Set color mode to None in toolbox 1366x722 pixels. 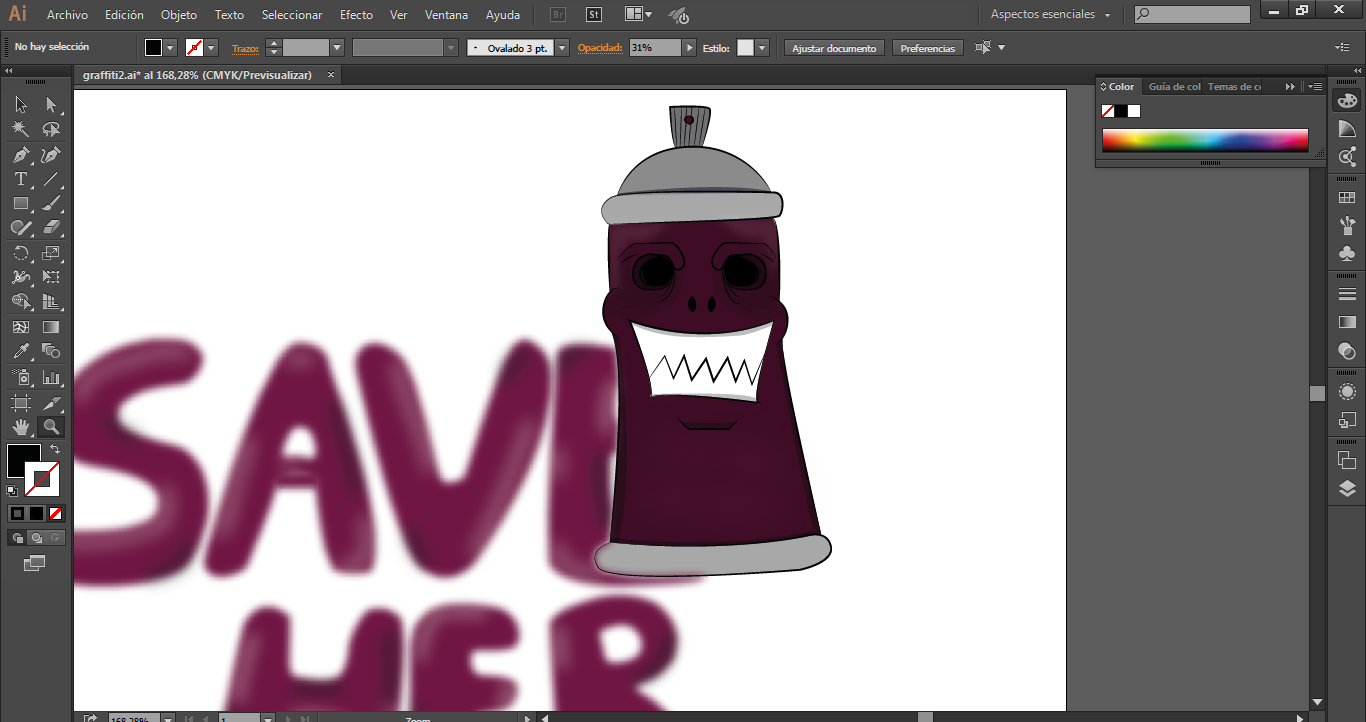pos(56,513)
